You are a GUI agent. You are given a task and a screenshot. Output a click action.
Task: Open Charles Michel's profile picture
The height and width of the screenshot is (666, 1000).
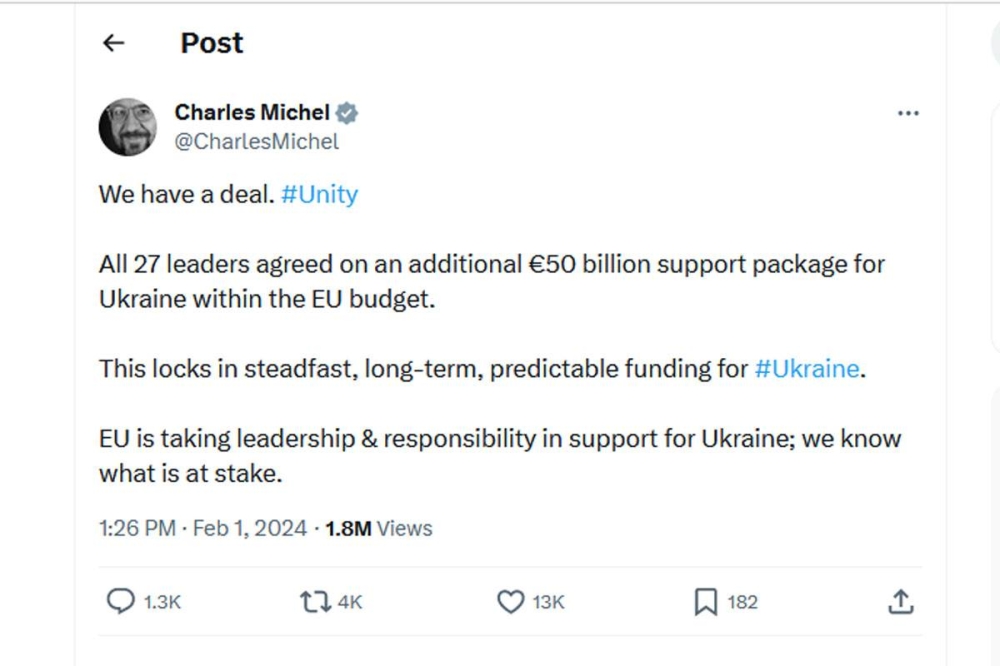click(127, 127)
